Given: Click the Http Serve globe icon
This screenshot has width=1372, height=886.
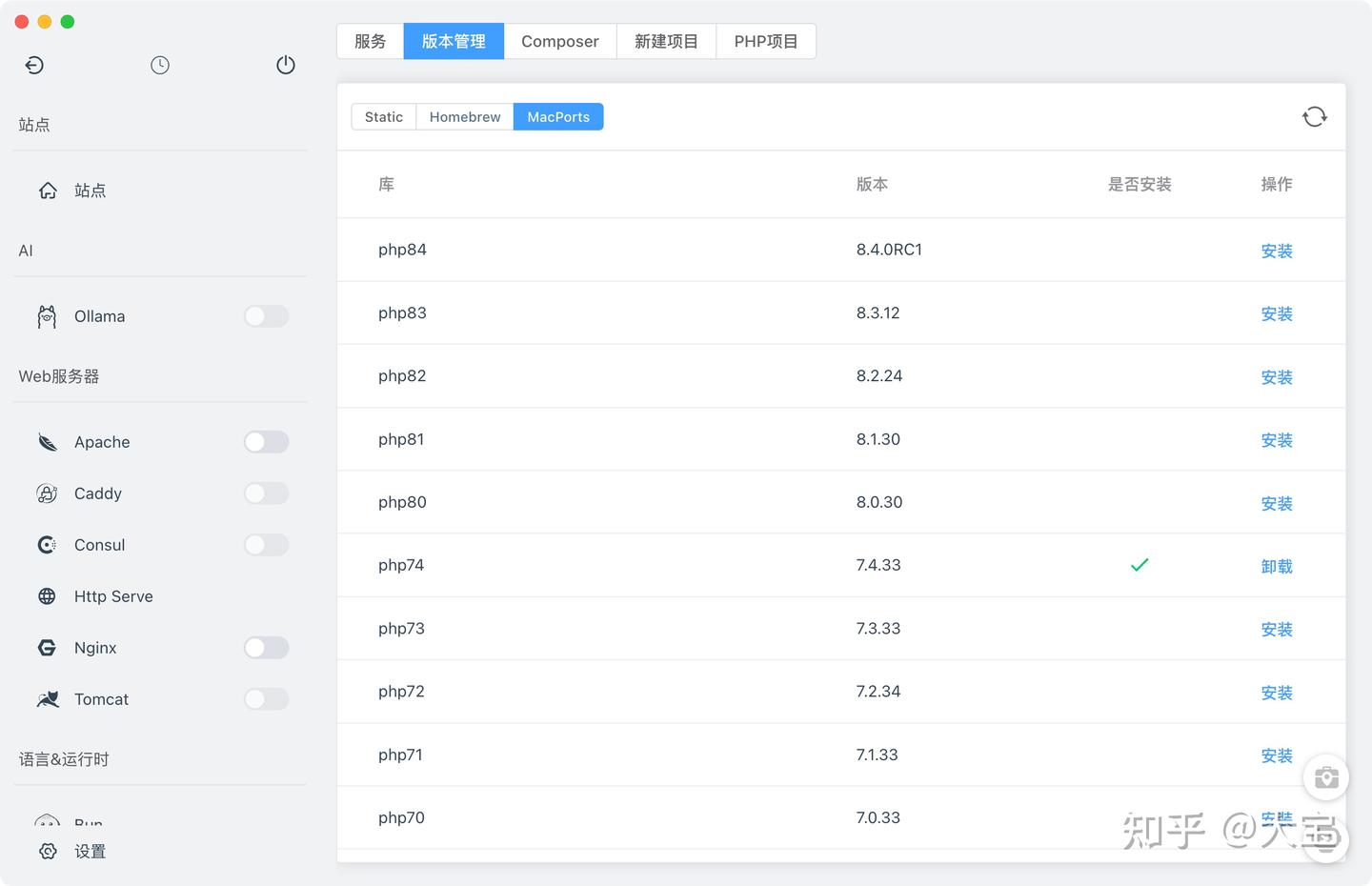Looking at the screenshot, I should tap(47, 595).
